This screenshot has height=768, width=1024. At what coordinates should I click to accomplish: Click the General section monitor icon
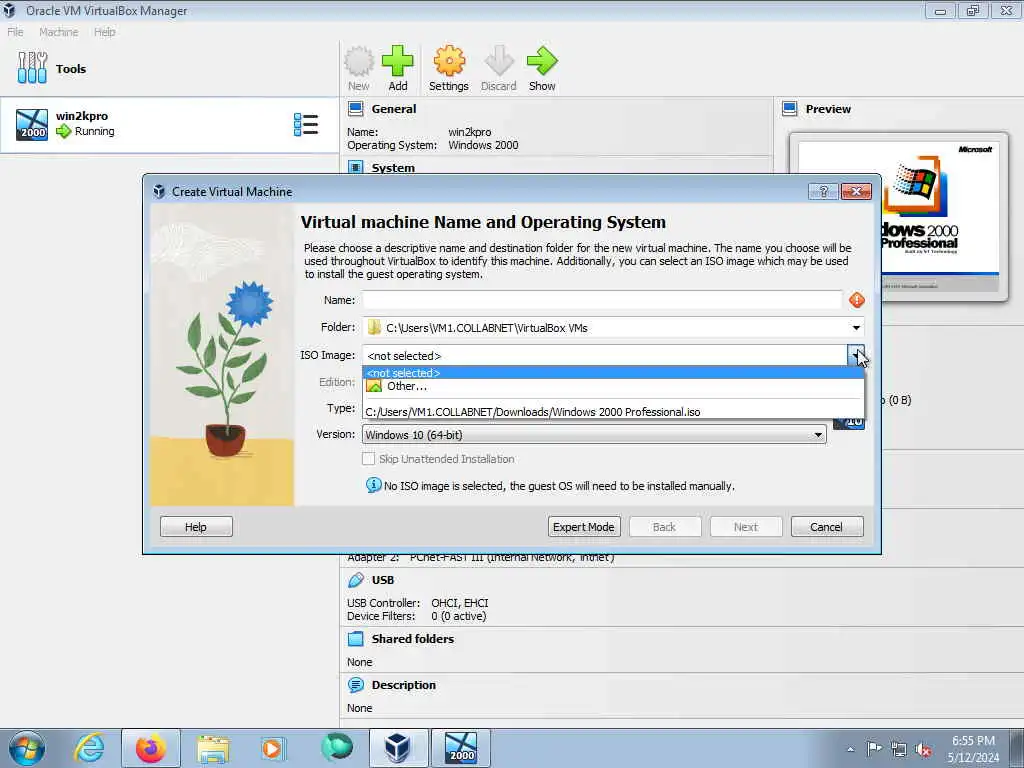coord(356,109)
